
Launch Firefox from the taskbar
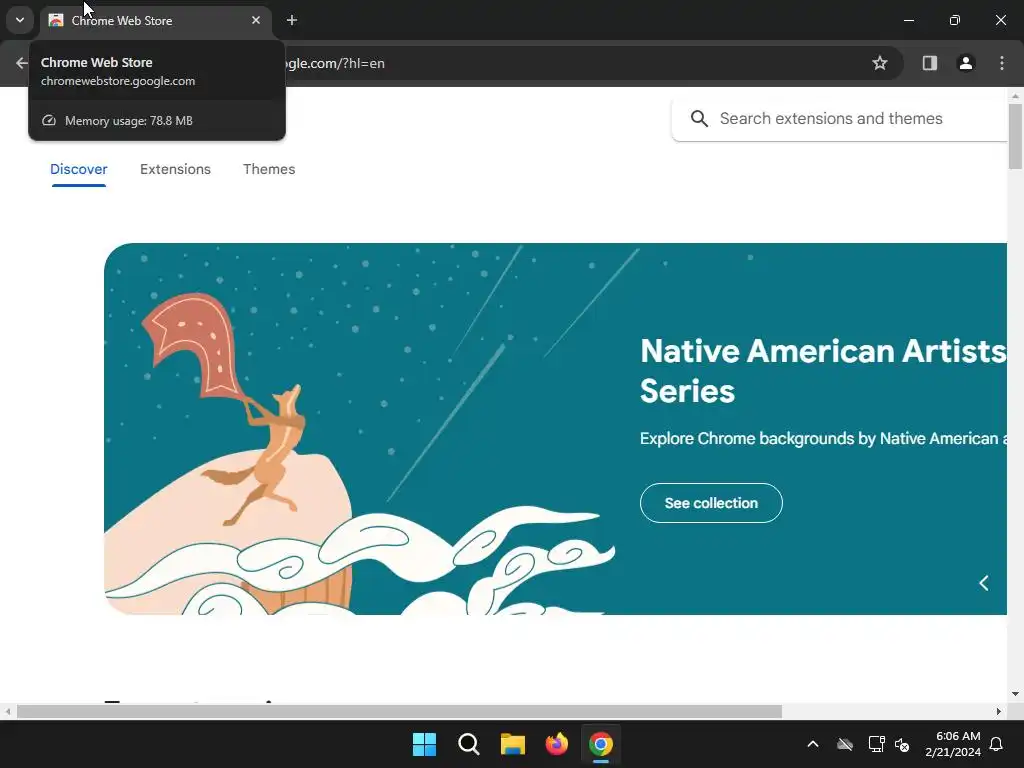point(556,744)
